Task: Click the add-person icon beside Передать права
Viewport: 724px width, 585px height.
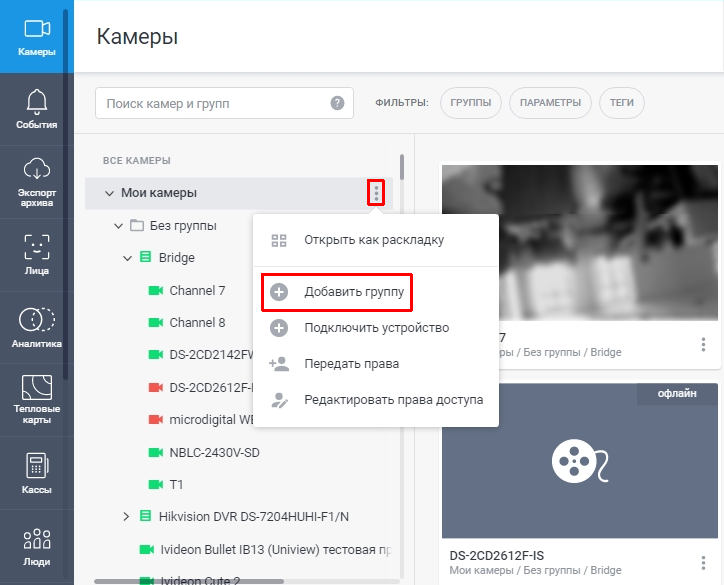Action: tap(279, 364)
